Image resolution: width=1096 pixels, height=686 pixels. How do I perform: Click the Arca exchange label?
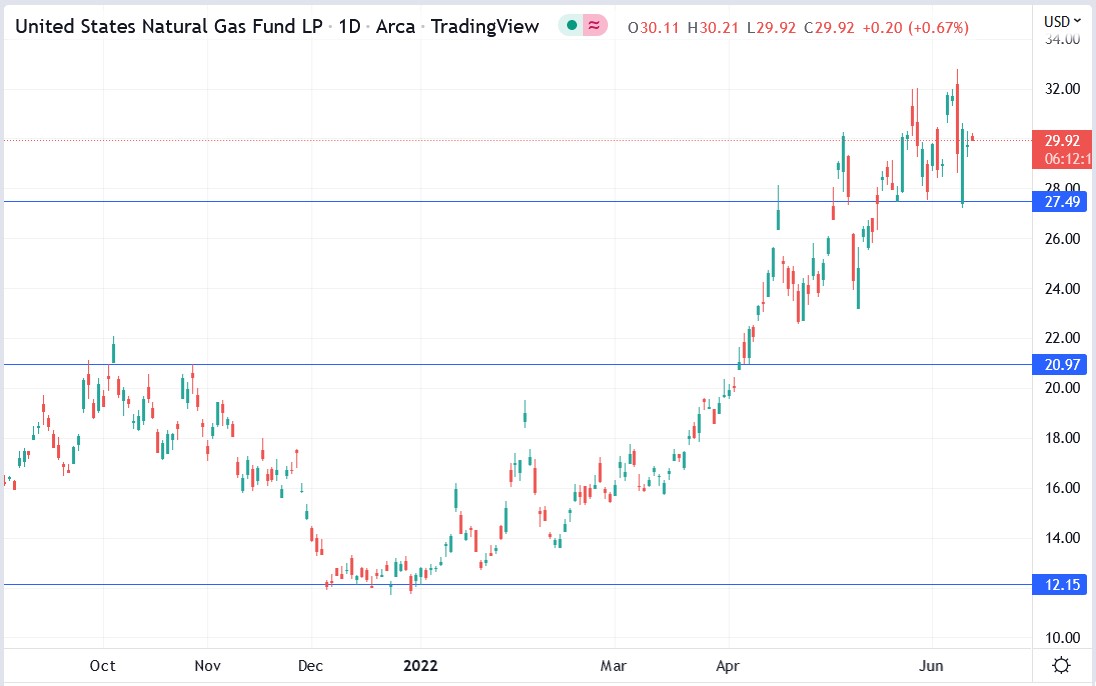[x=396, y=27]
